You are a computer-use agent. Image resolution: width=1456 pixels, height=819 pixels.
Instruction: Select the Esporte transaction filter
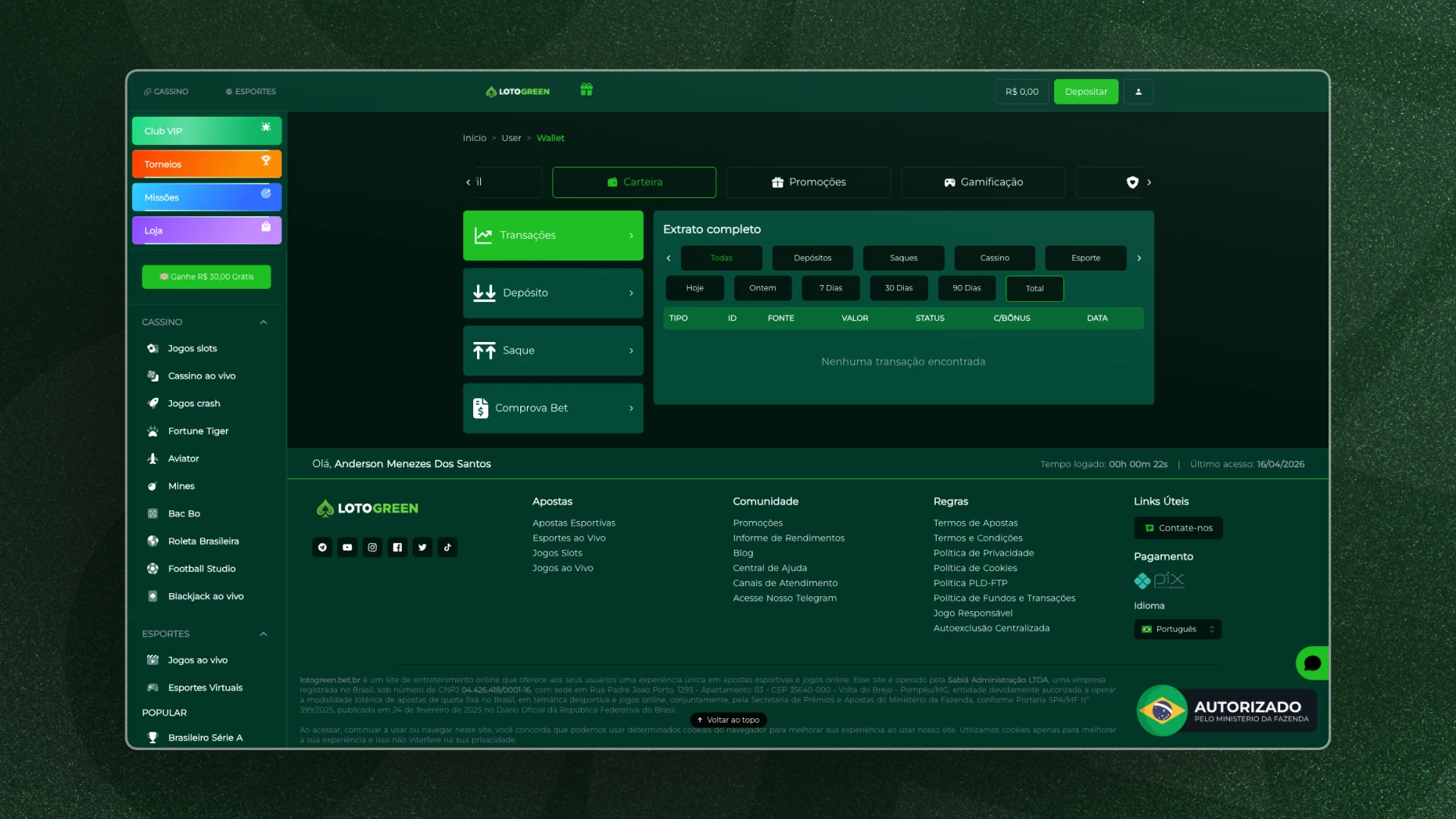pos(1085,258)
